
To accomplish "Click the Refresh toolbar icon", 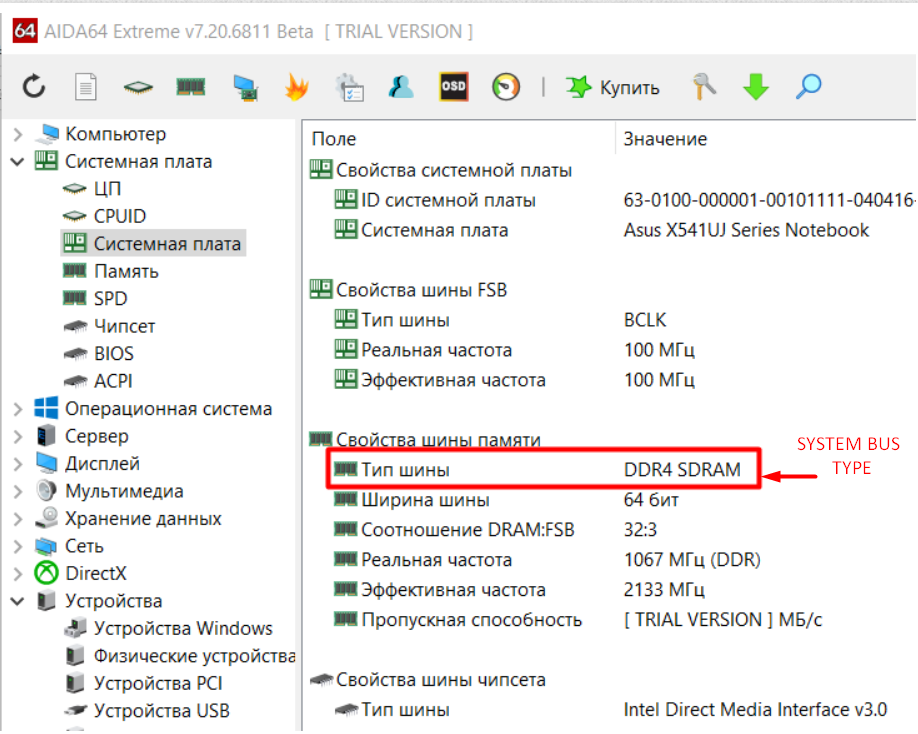I will click(34, 87).
